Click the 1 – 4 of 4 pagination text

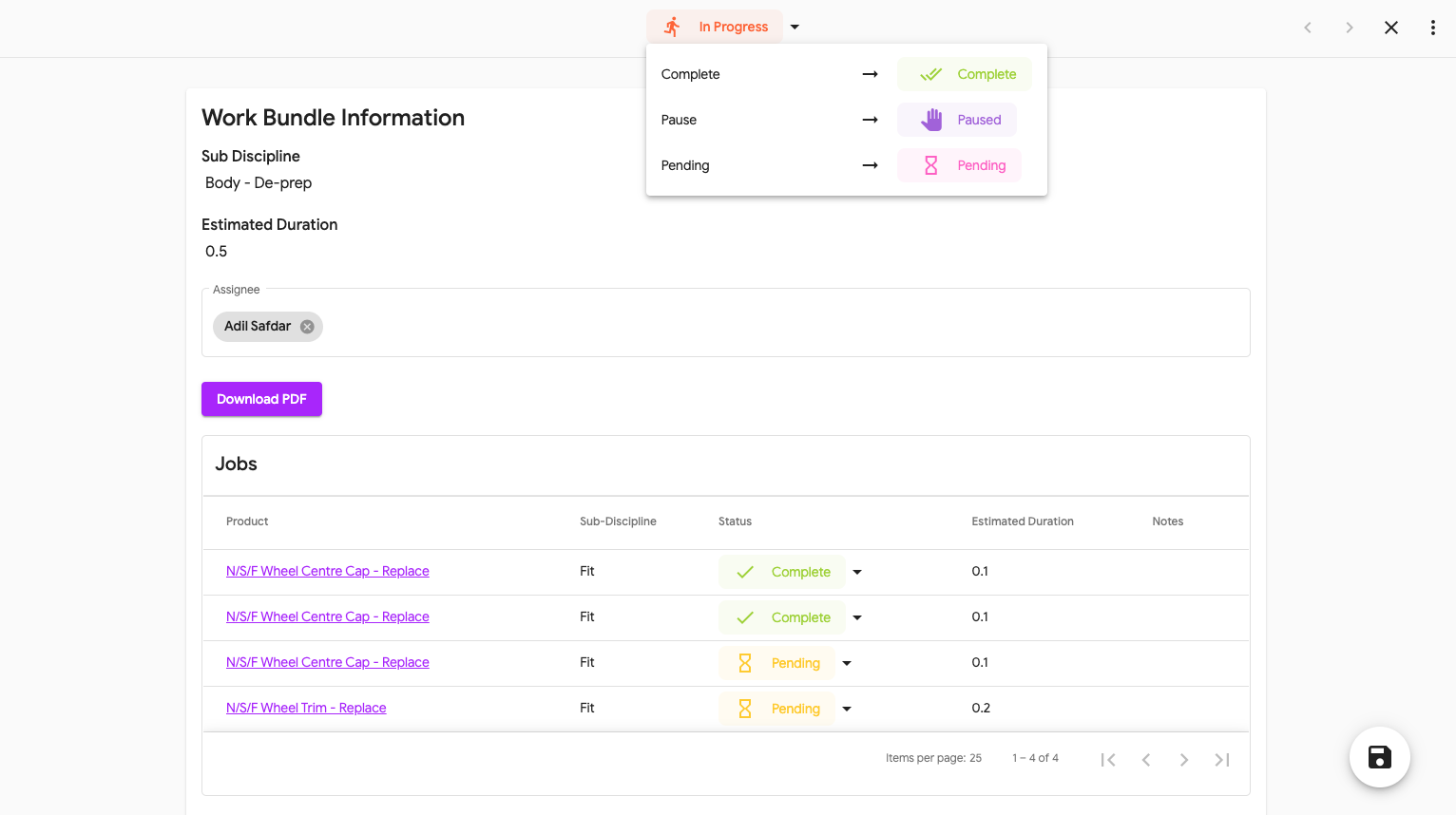(1035, 758)
